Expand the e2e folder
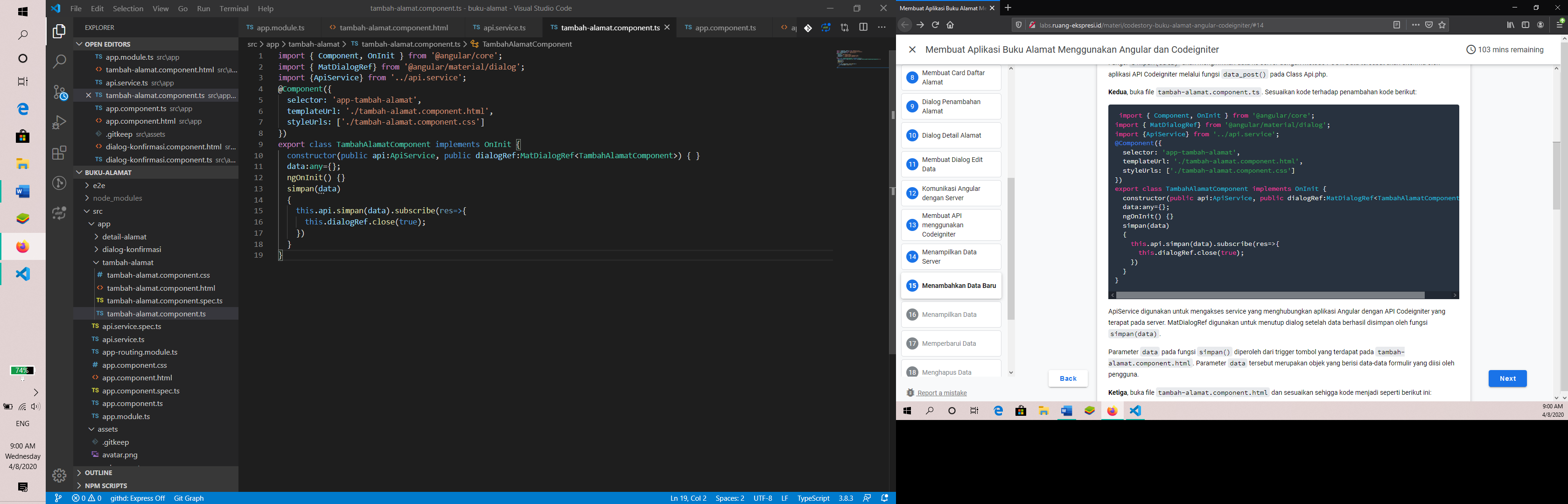Viewport: 1568px width, 504px height. (x=155, y=186)
